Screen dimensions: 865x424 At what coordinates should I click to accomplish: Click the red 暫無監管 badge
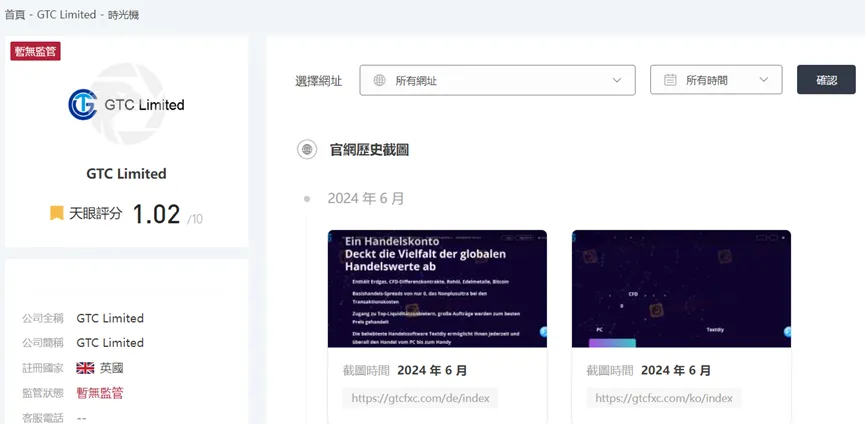(35, 52)
